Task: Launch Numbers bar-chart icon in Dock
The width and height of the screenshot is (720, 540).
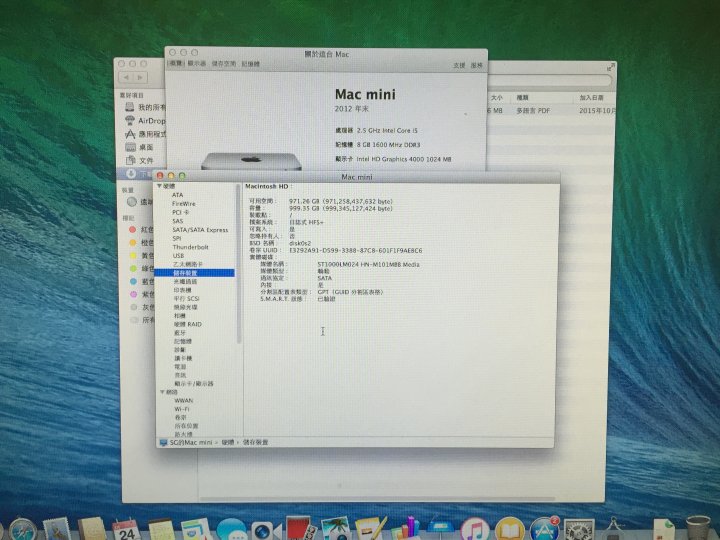Action: pyautogui.click(x=405, y=528)
